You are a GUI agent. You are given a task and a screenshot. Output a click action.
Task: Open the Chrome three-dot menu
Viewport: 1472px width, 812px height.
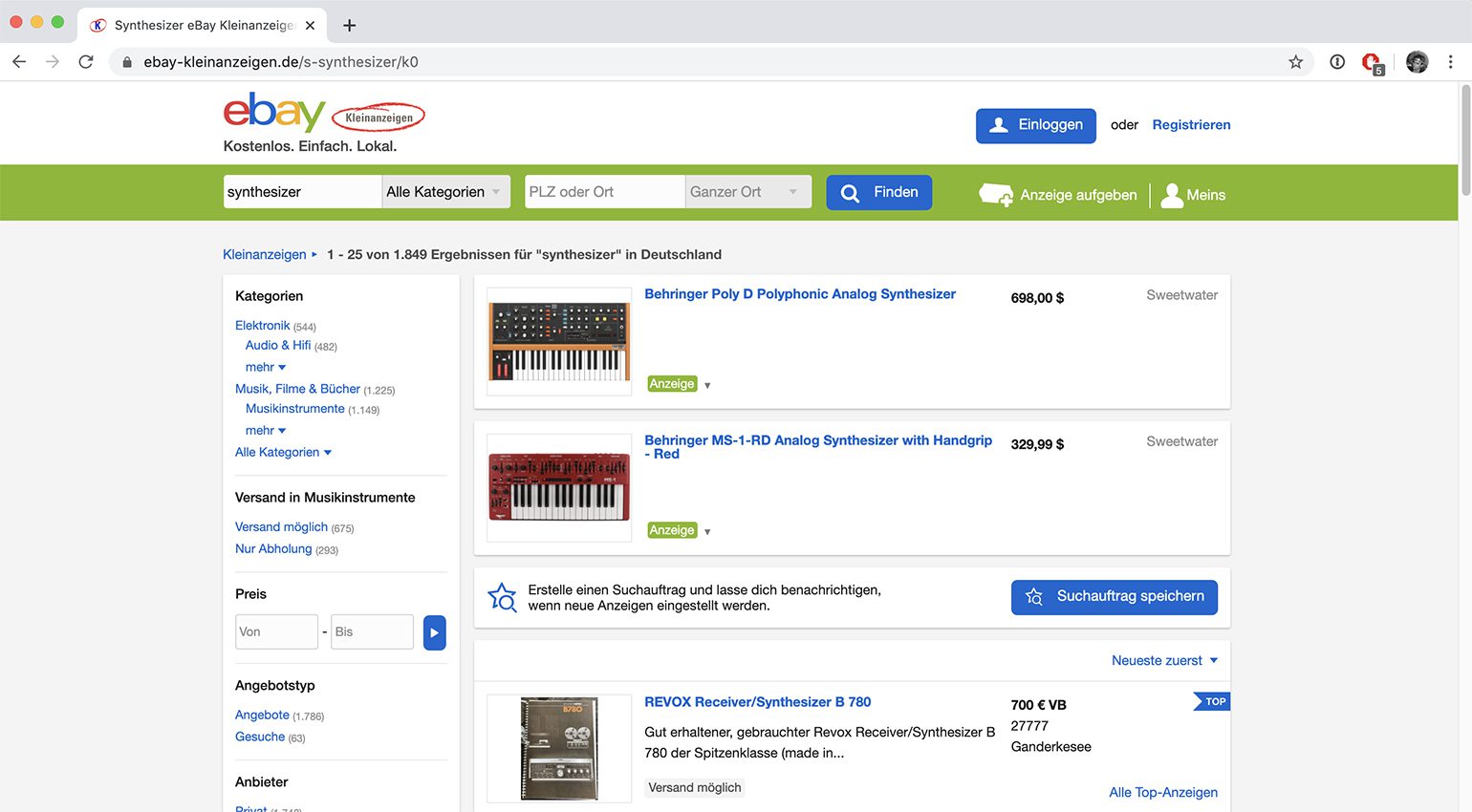point(1450,61)
